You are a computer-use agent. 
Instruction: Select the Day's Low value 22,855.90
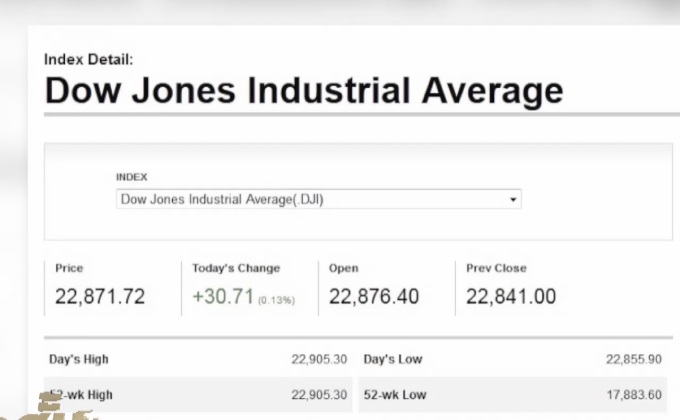click(x=633, y=359)
